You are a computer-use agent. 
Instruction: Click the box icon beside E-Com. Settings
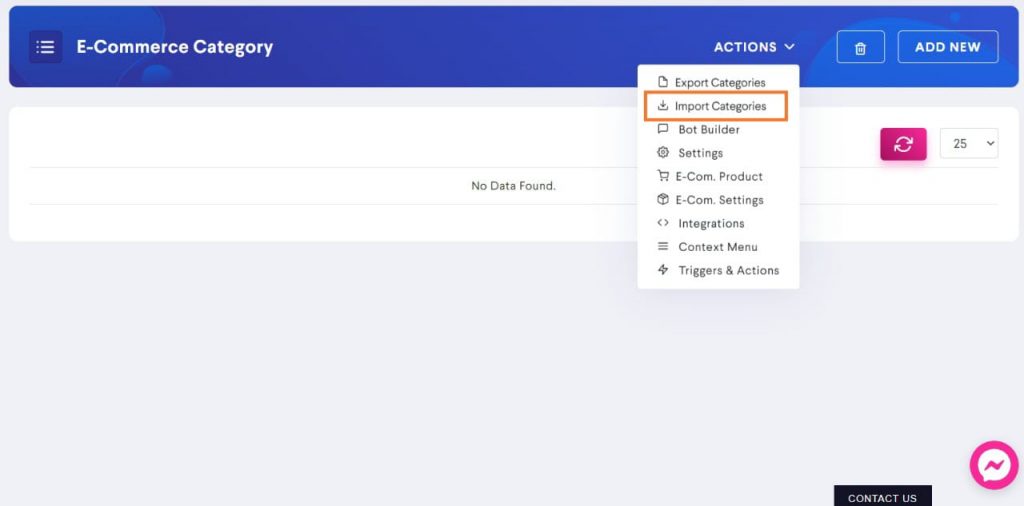pyautogui.click(x=663, y=200)
